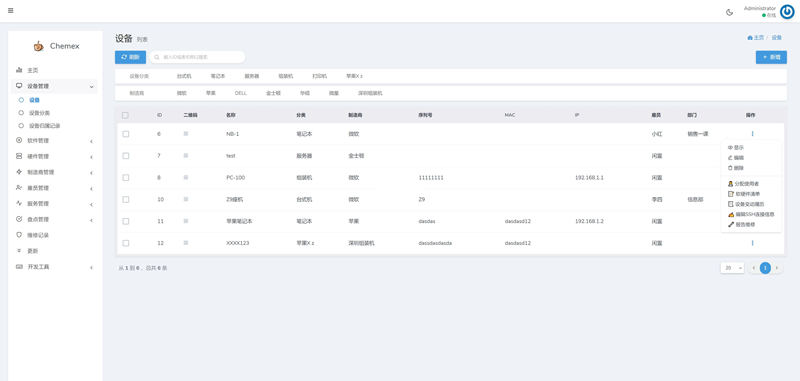Screen dimensions: 800x381
Task: Go to previous page in pagination
Action: [x=754, y=268]
